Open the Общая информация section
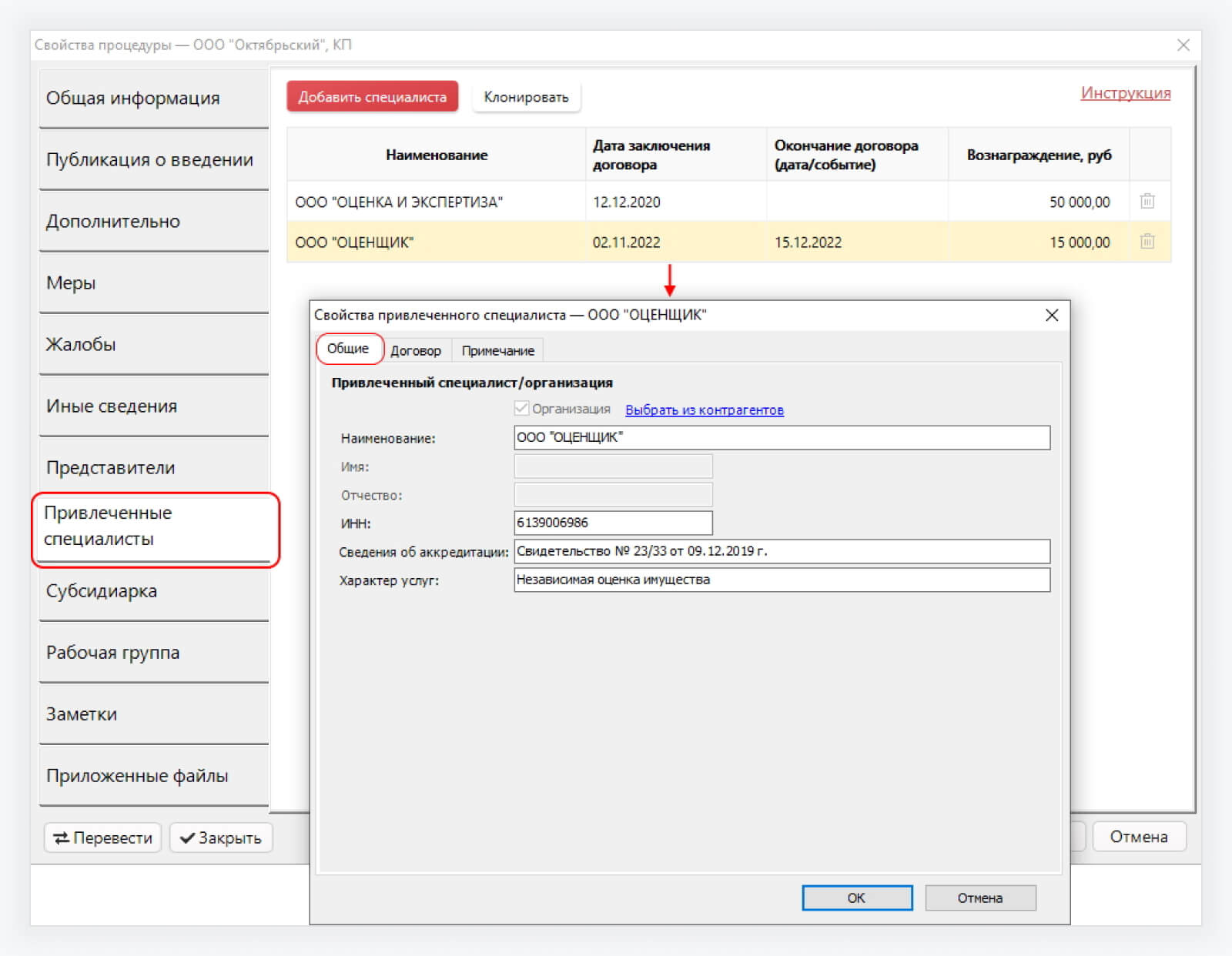 click(154, 99)
